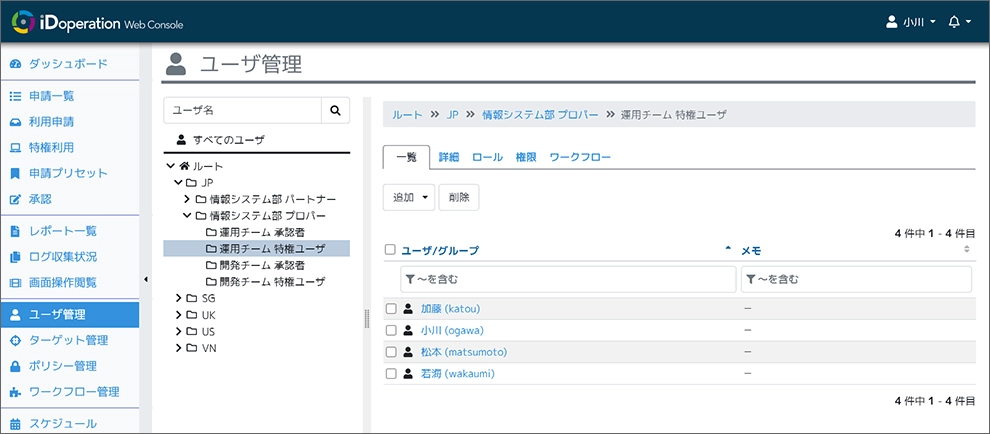Go to 利用申請 page
Viewport: 990px width, 434px height.
(x=69, y=122)
